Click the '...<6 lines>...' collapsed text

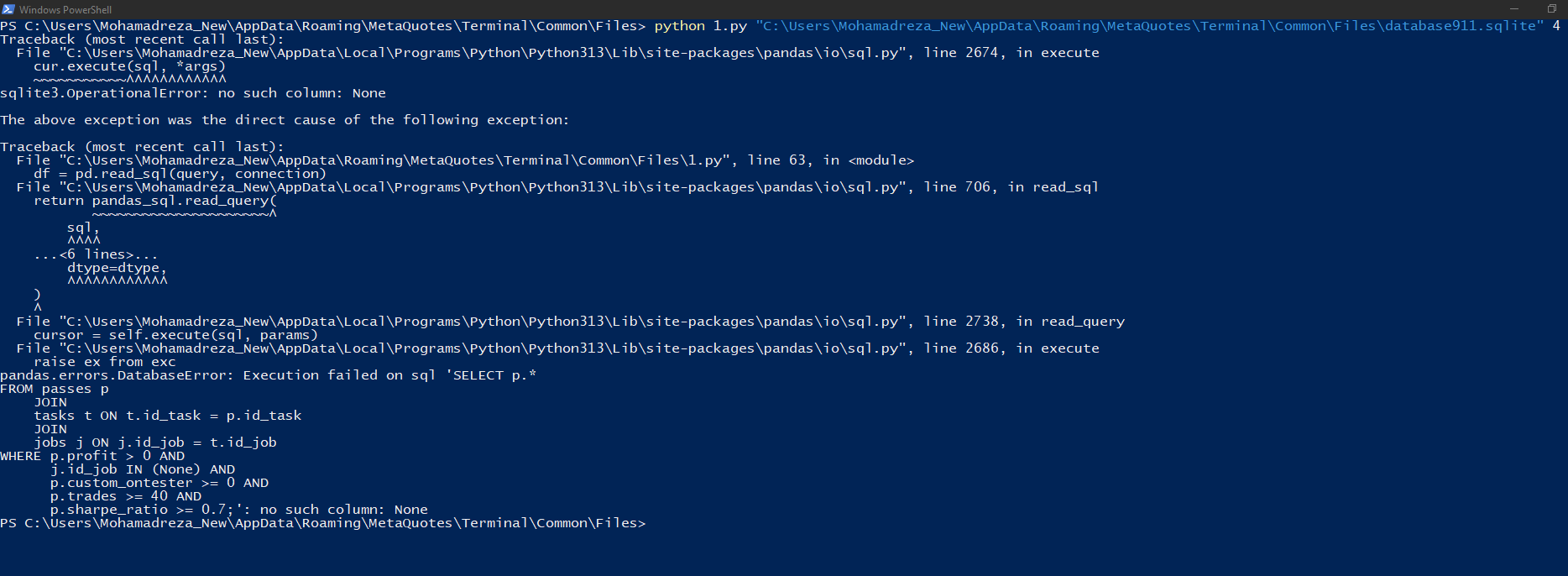pyautogui.click(x=96, y=254)
